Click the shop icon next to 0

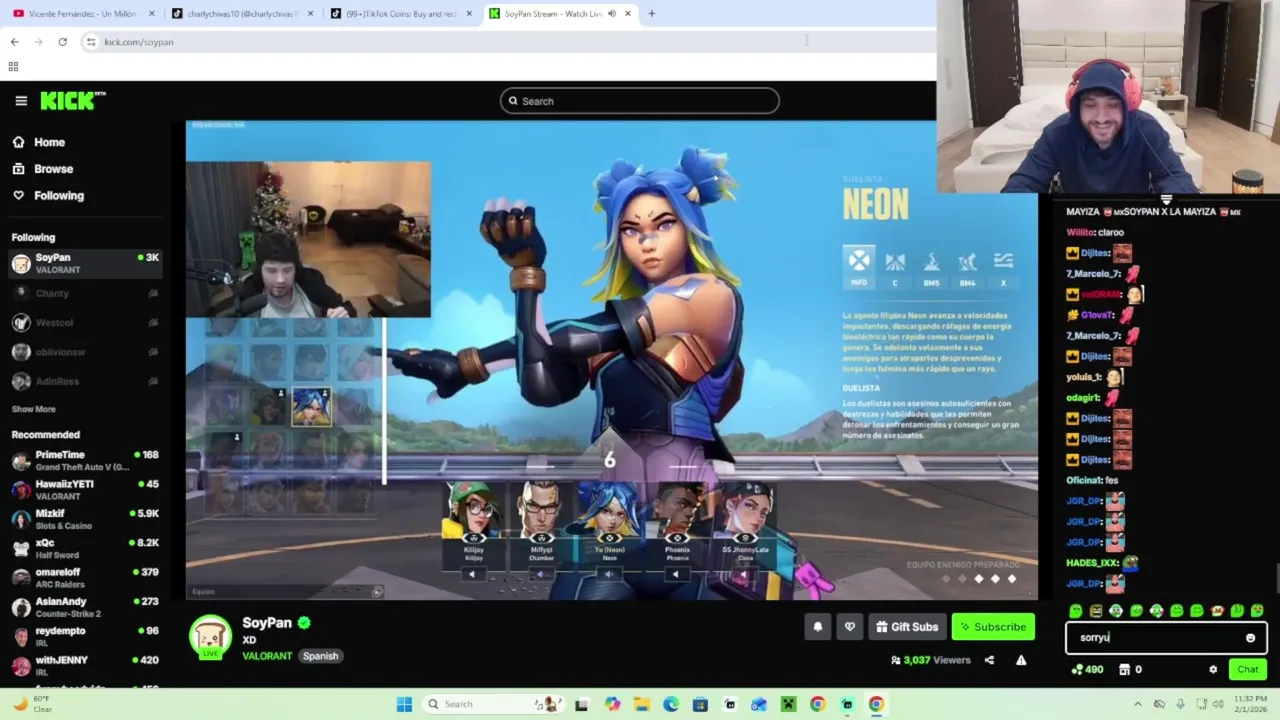pos(1124,670)
